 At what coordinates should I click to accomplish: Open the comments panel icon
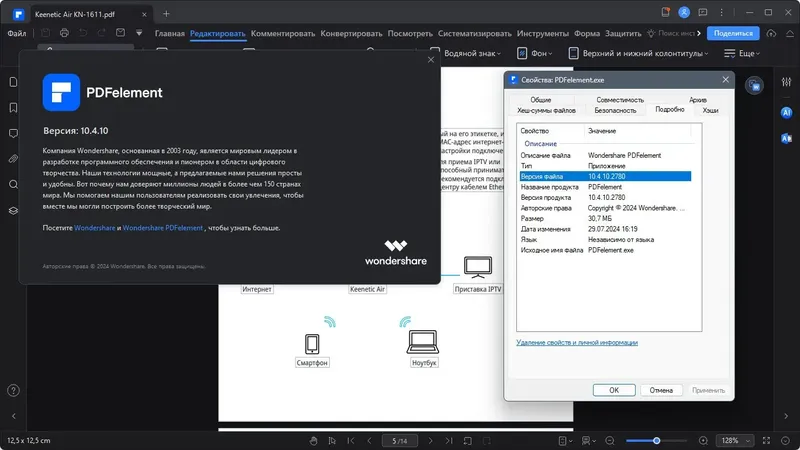13,133
